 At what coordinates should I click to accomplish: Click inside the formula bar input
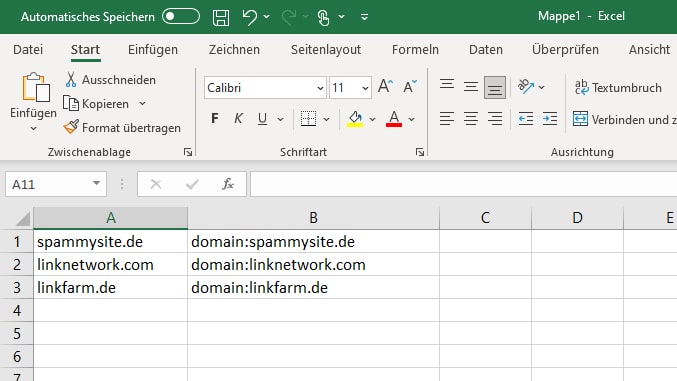pos(463,184)
